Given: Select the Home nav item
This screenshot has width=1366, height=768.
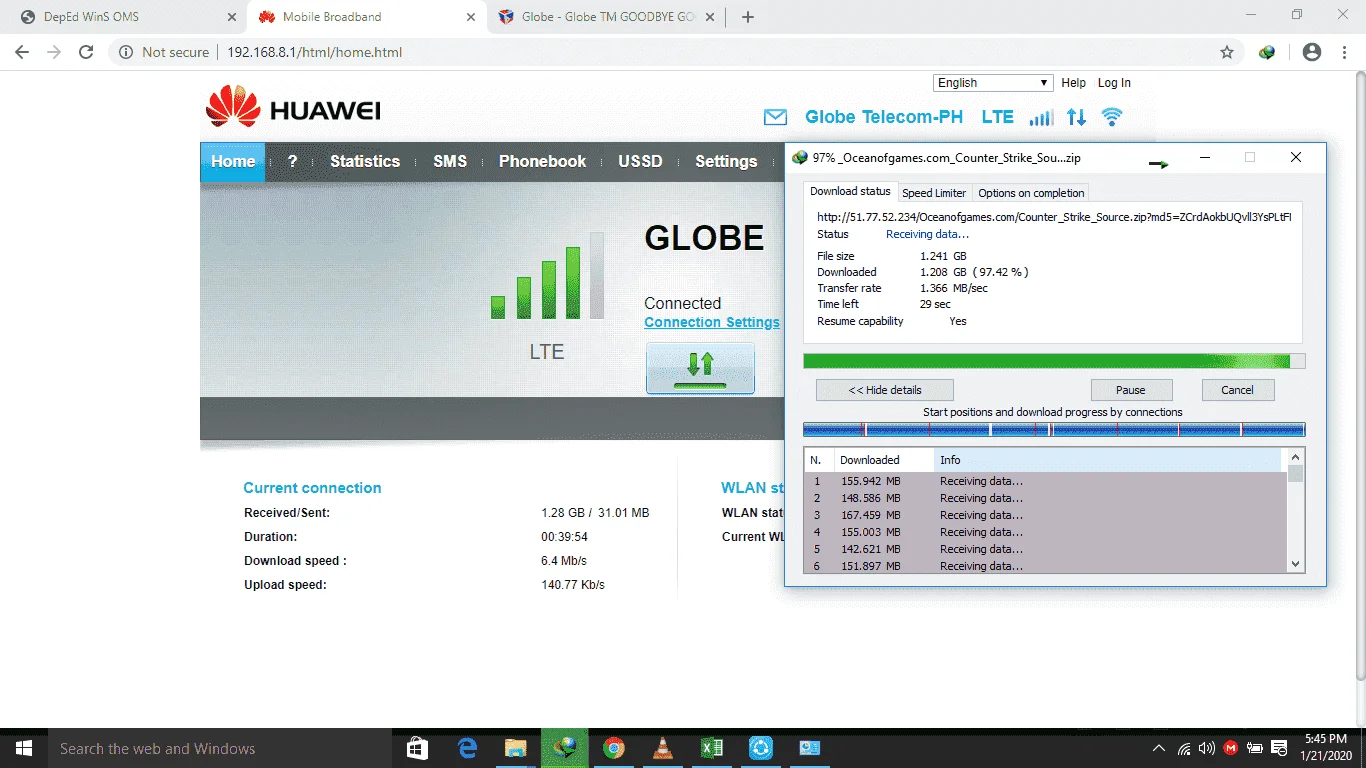Looking at the screenshot, I should [x=233, y=161].
